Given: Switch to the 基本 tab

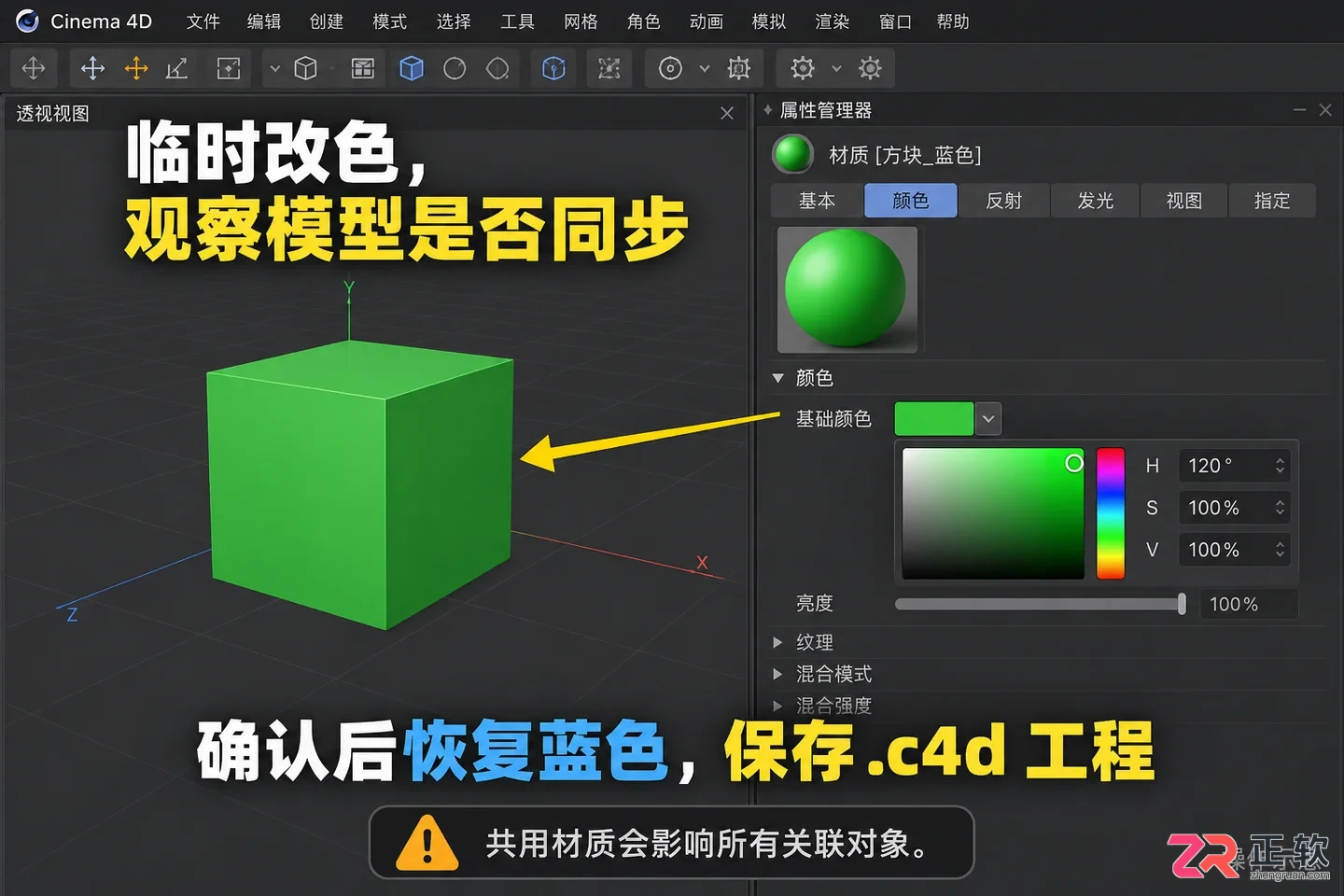Looking at the screenshot, I should coord(817,201).
